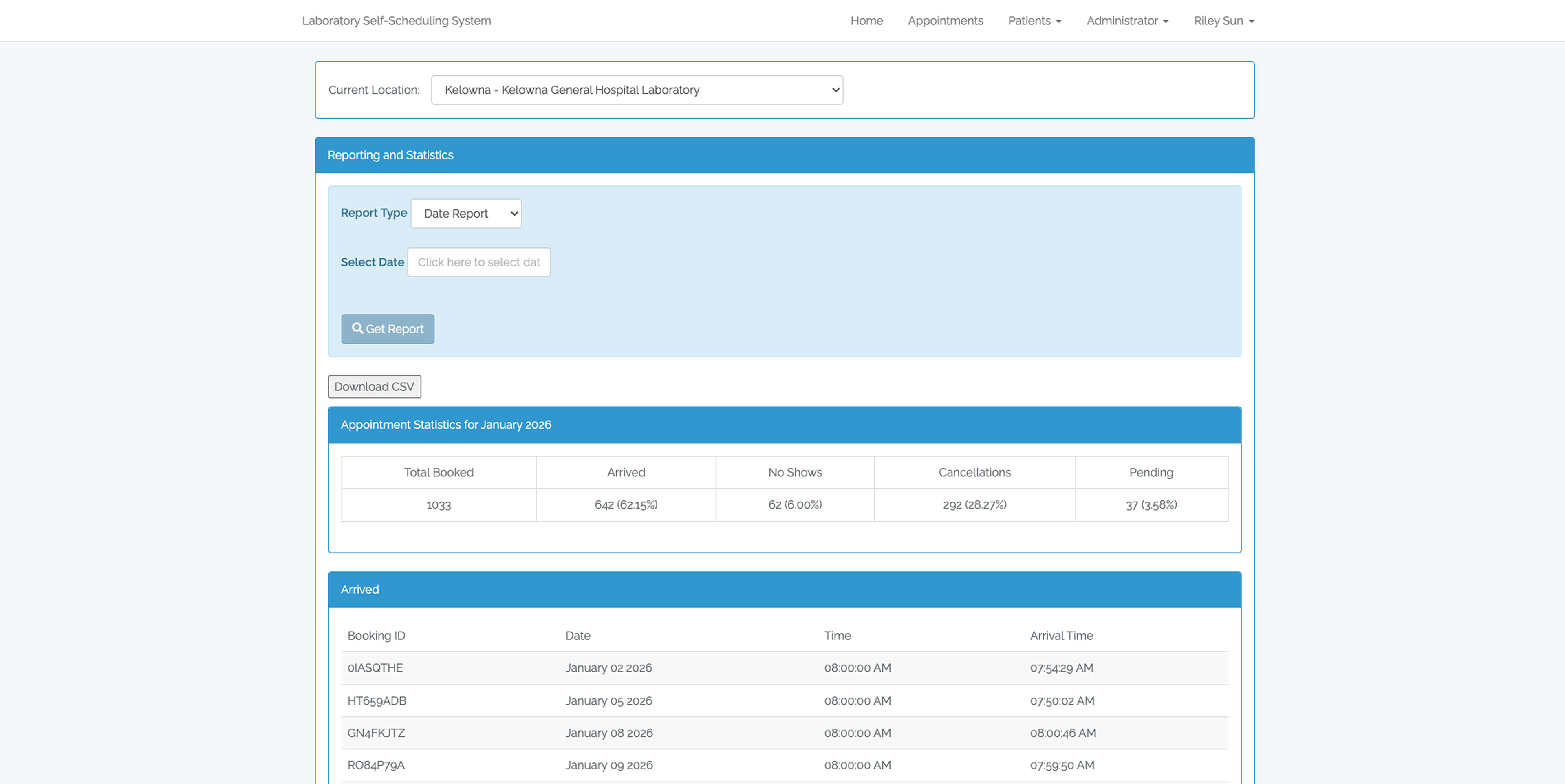Viewport: 1565px width, 784px height.
Task: Click arrival time 07:50:02 AM
Action: pyautogui.click(x=1062, y=701)
